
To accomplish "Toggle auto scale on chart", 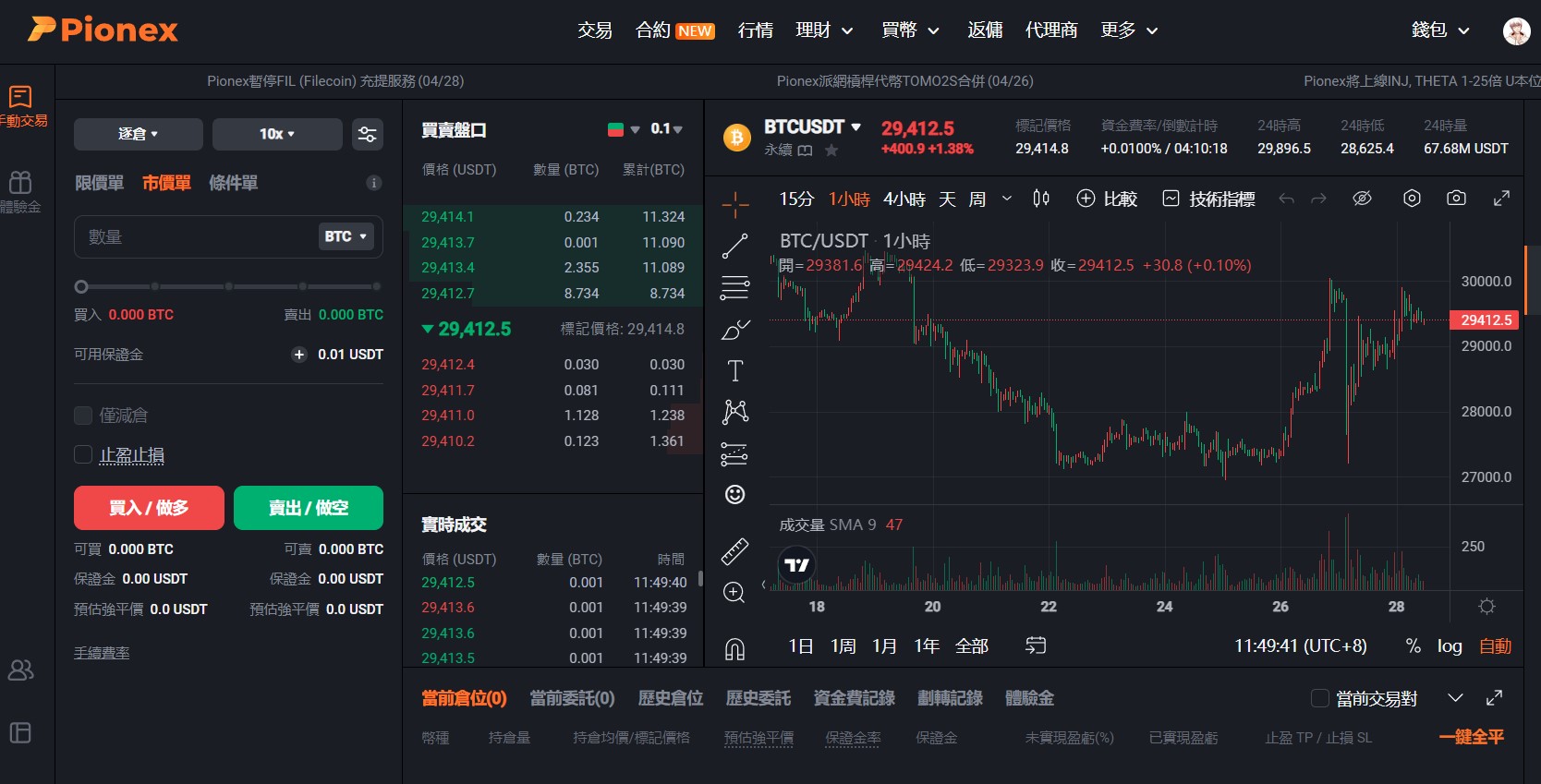I will point(1495,645).
